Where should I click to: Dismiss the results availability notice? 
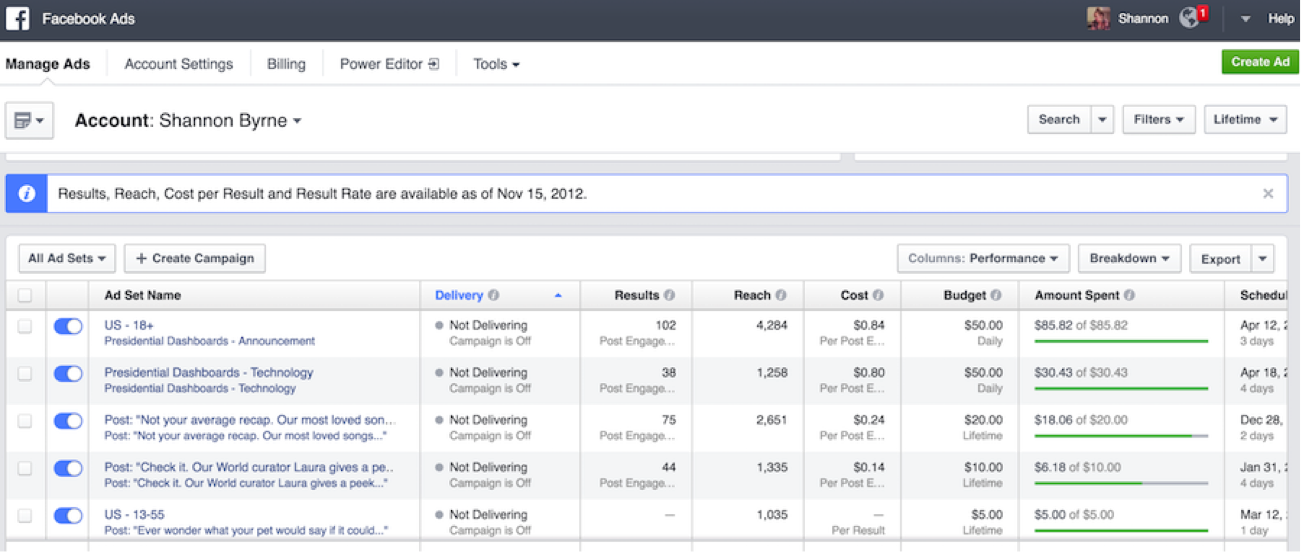[1268, 194]
